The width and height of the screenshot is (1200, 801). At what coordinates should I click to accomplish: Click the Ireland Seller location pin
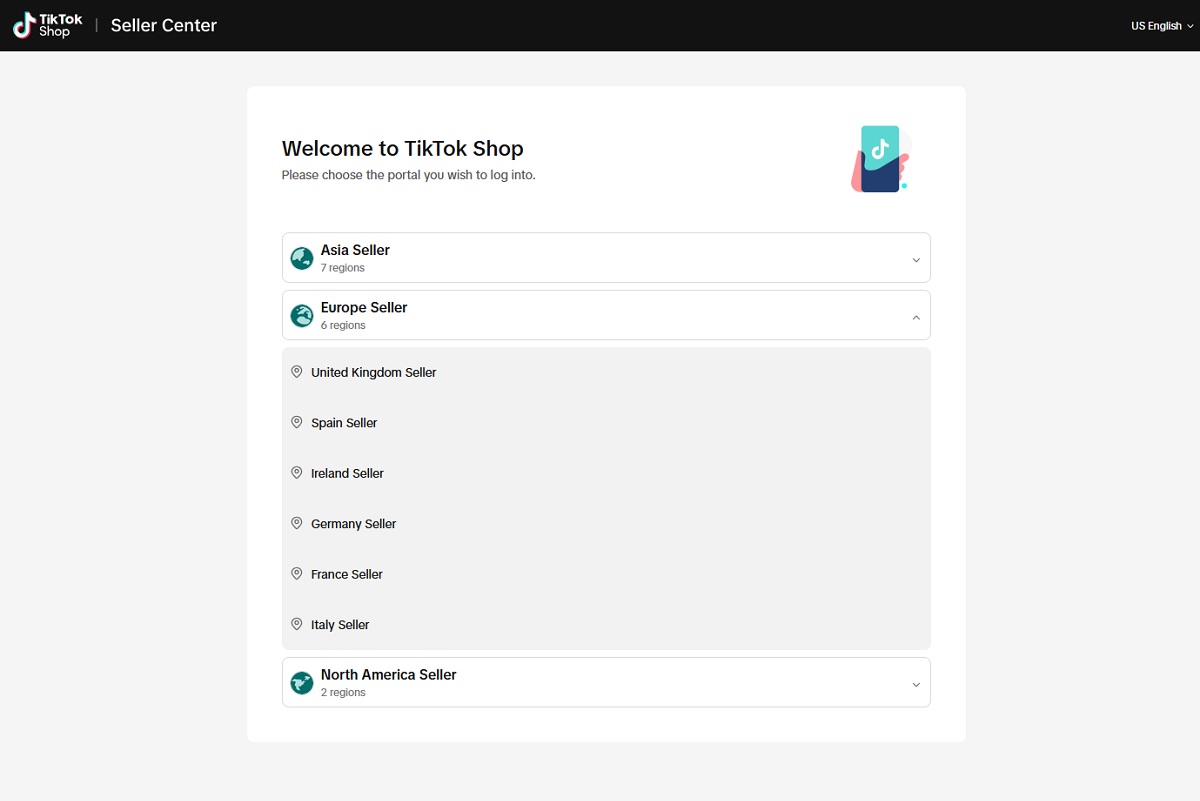[296, 473]
